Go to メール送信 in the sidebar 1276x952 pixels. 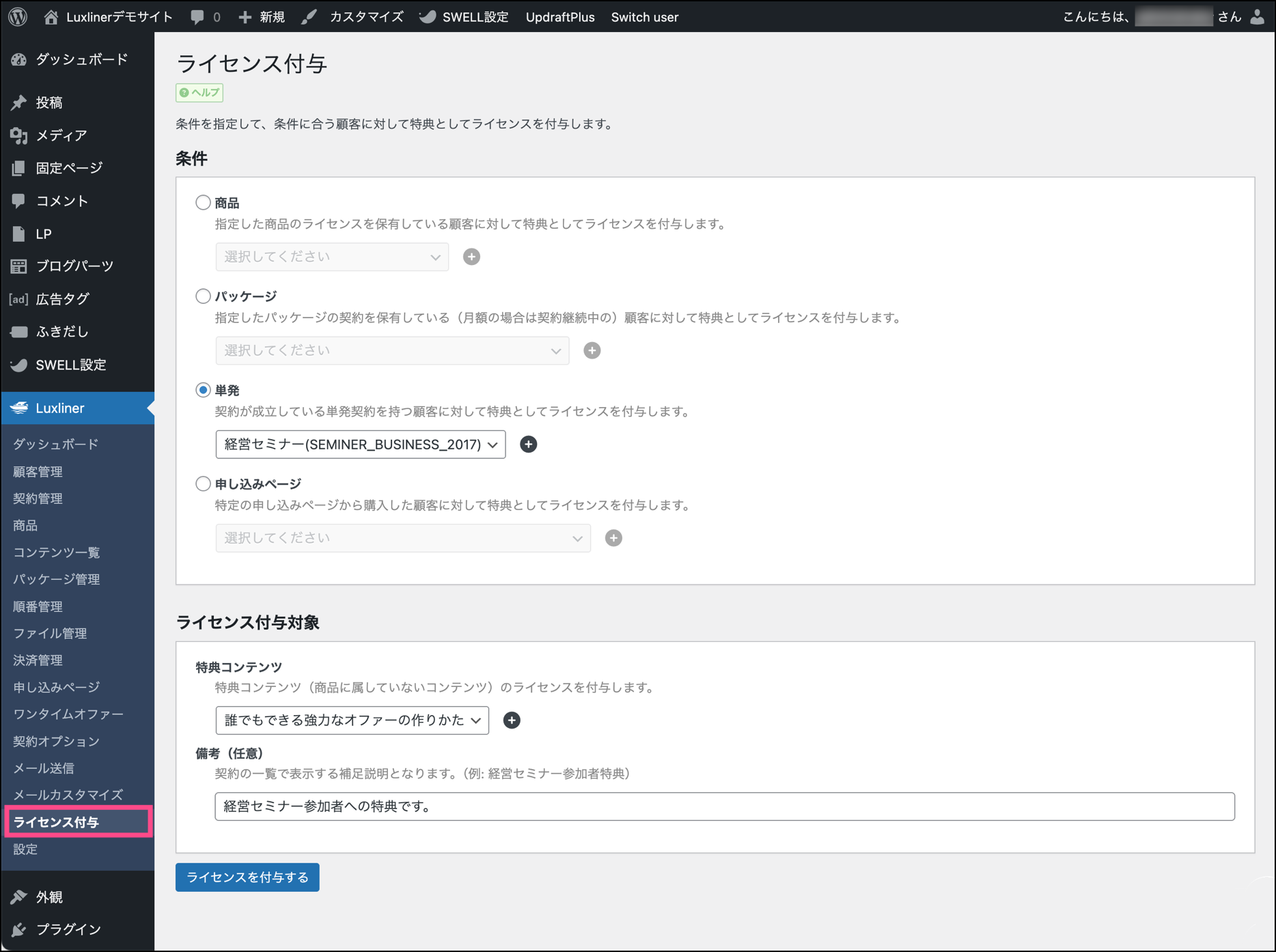pos(44,768)
